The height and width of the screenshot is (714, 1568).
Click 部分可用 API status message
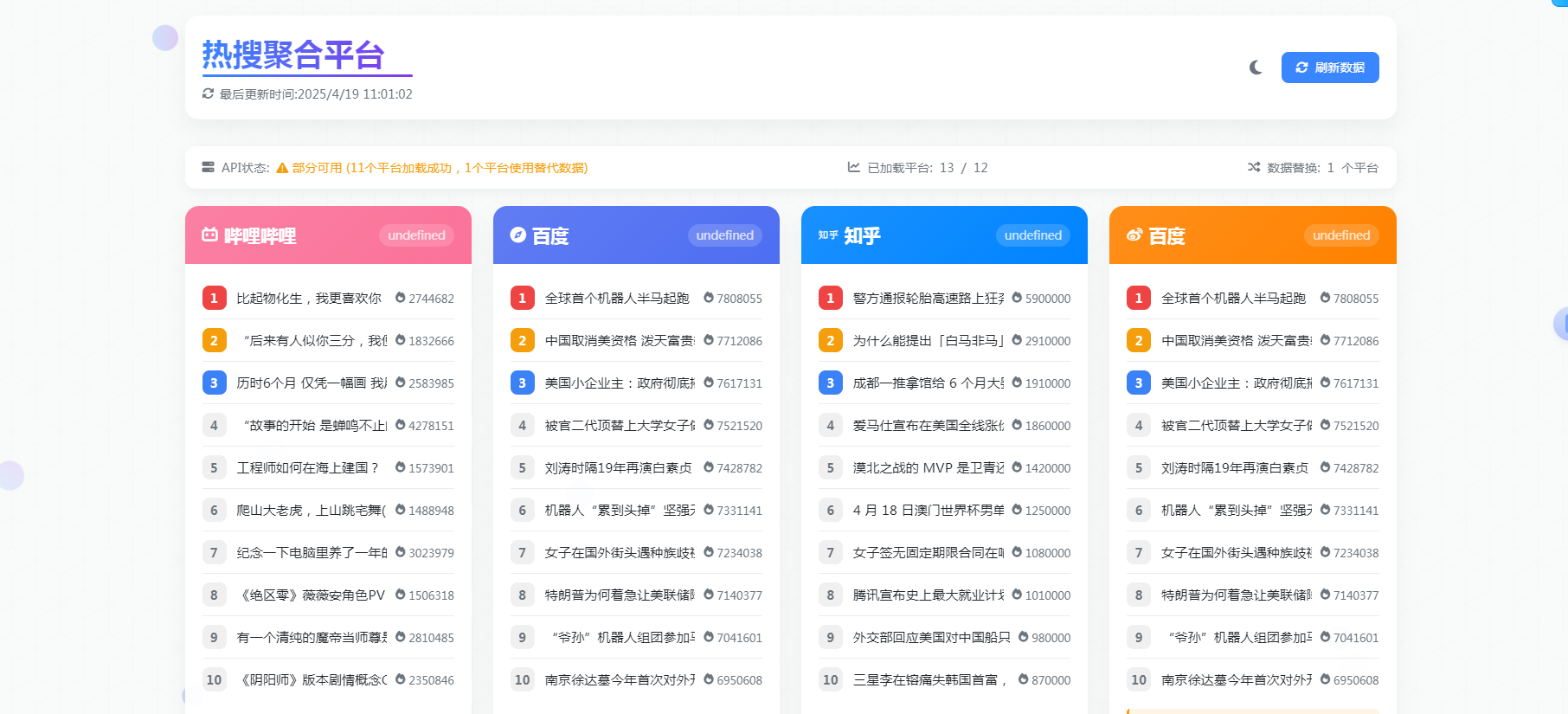click(440, 168)
